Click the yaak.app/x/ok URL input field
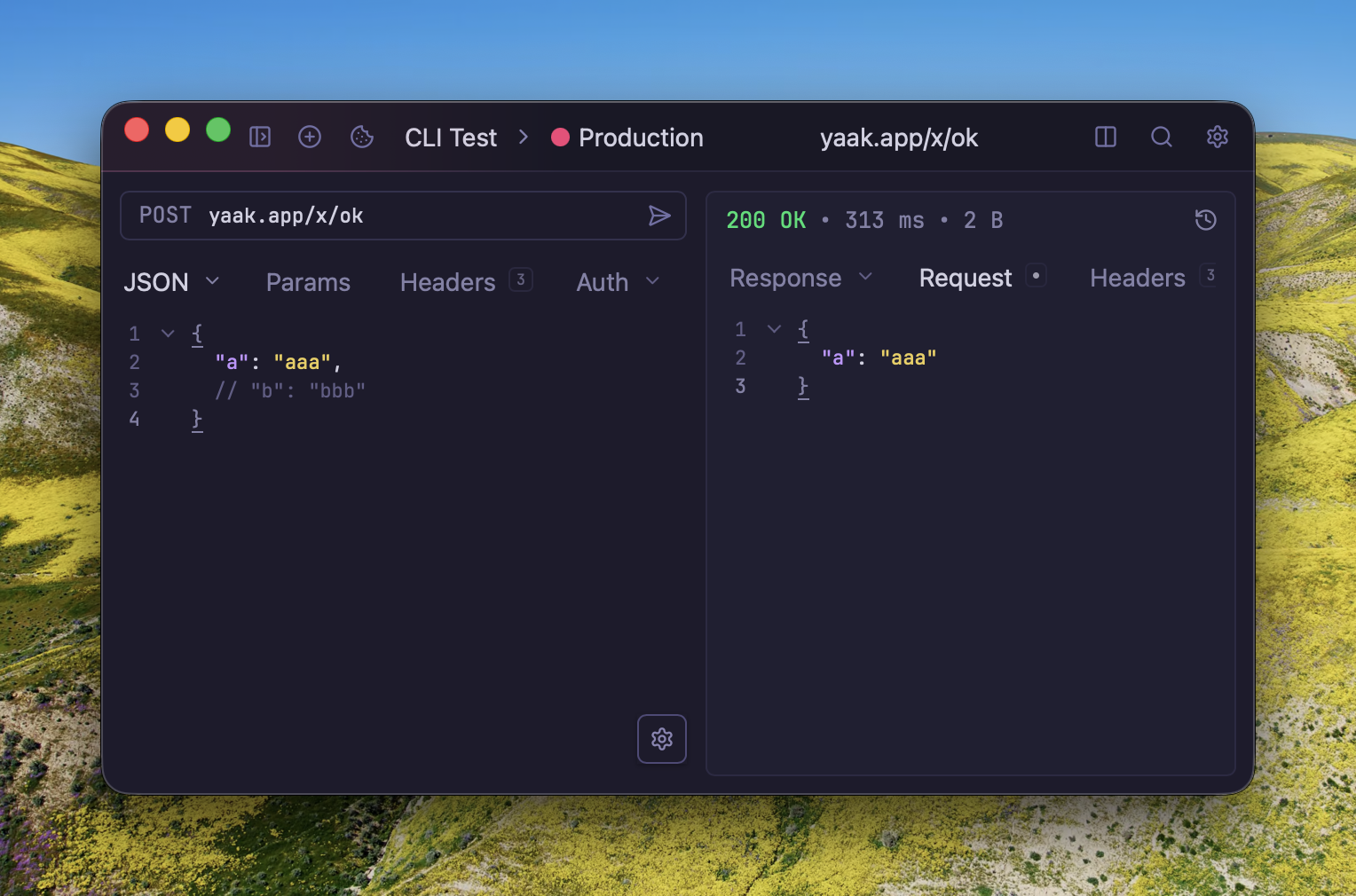Screen dimensions: 1356x896 point(417,216)
